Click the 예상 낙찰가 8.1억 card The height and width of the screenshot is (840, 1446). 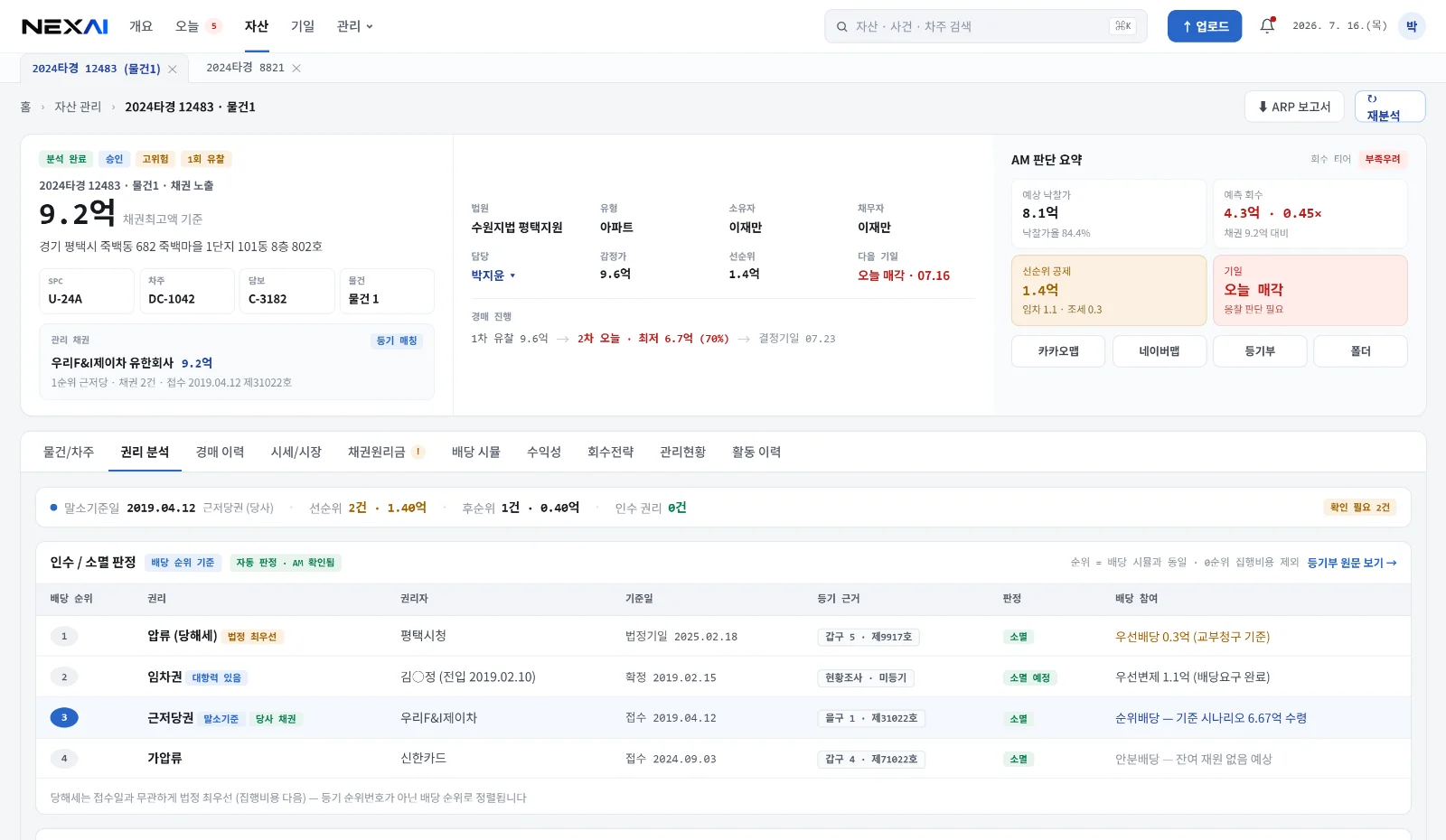(x=1109, y=214)
